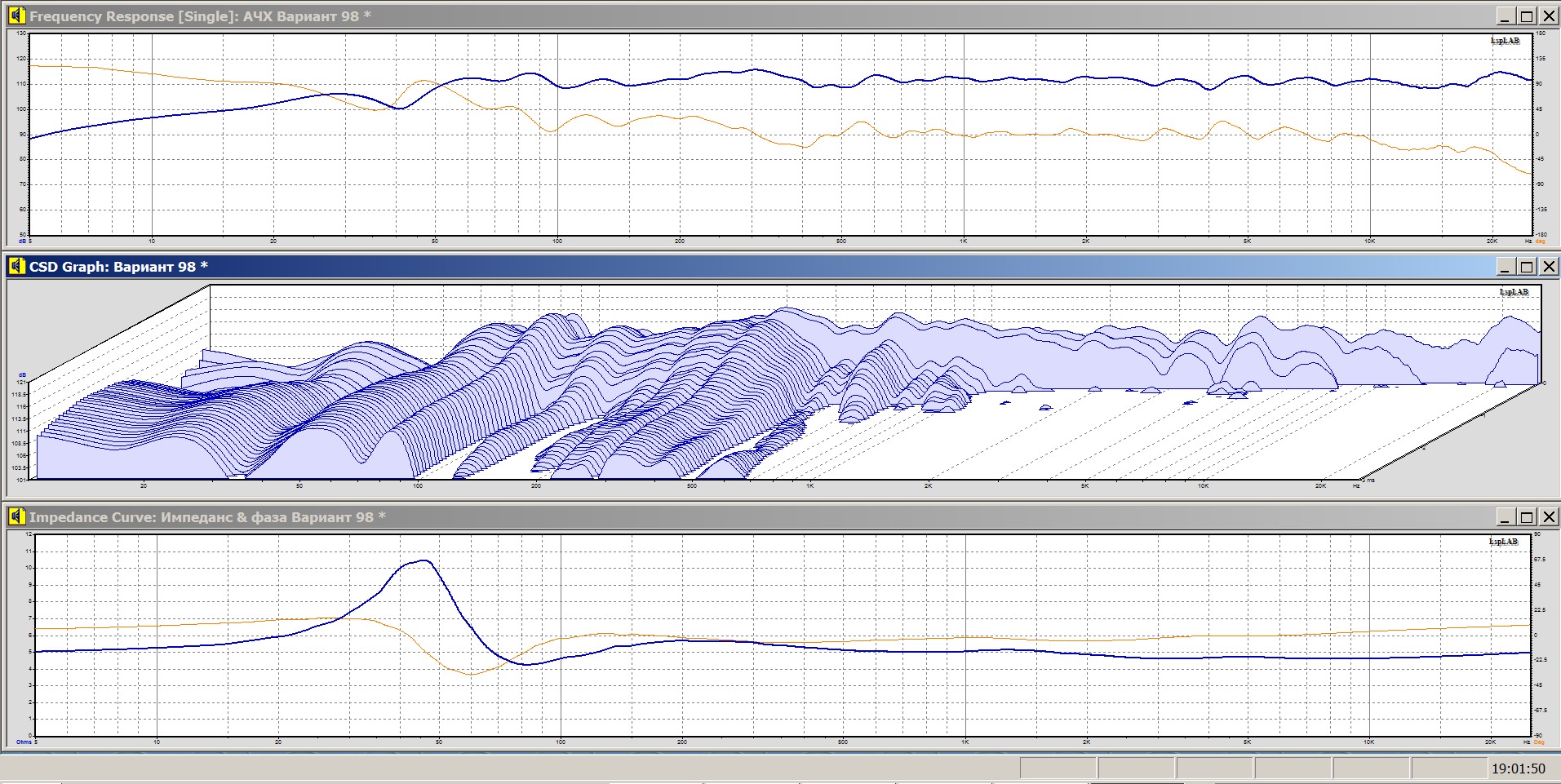Minimize the Impedance Curve window
The image size is (1561, 784).
(x=1506, y=517)
